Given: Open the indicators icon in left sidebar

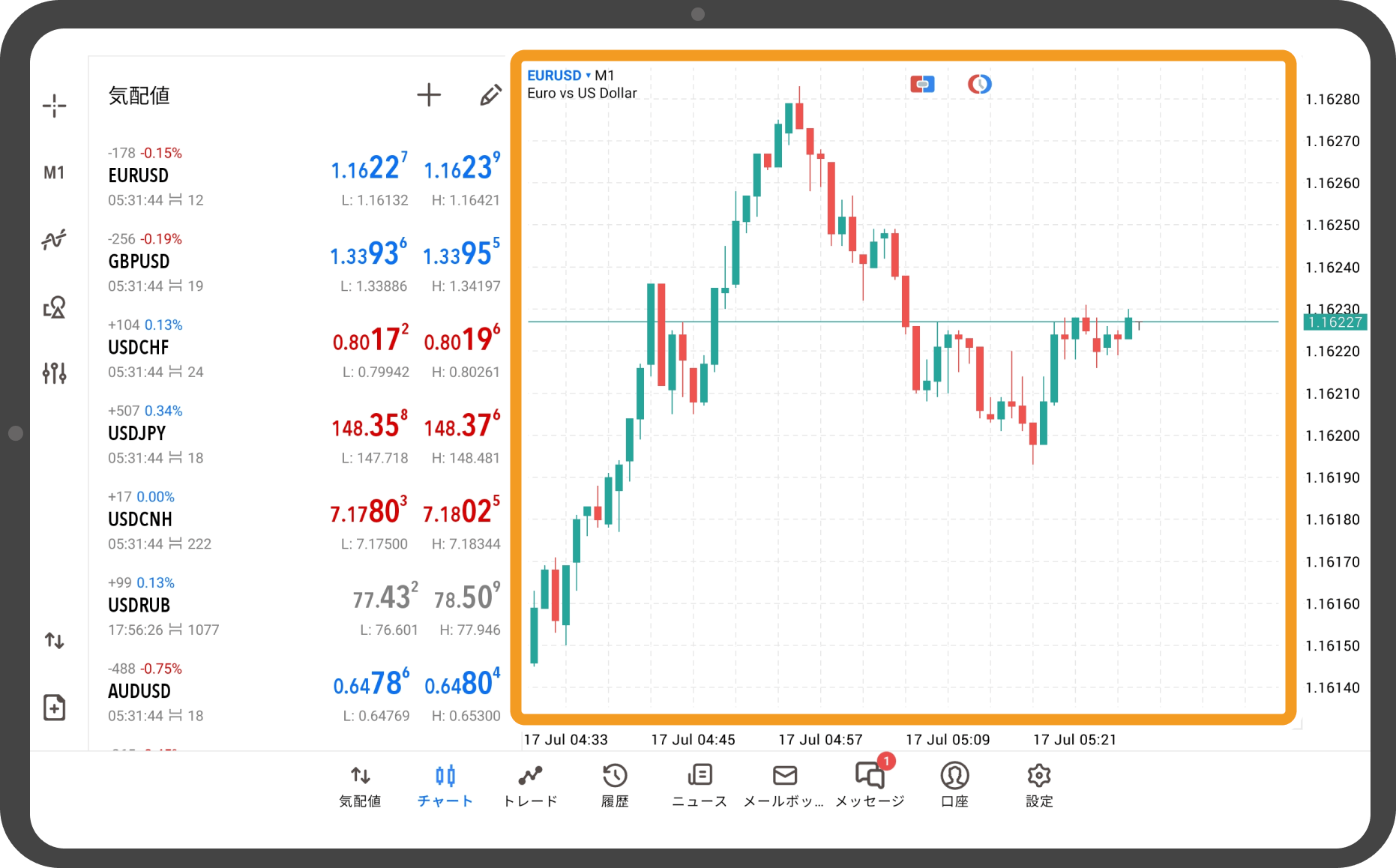Looking at the screenshot, I should [54, 240].
